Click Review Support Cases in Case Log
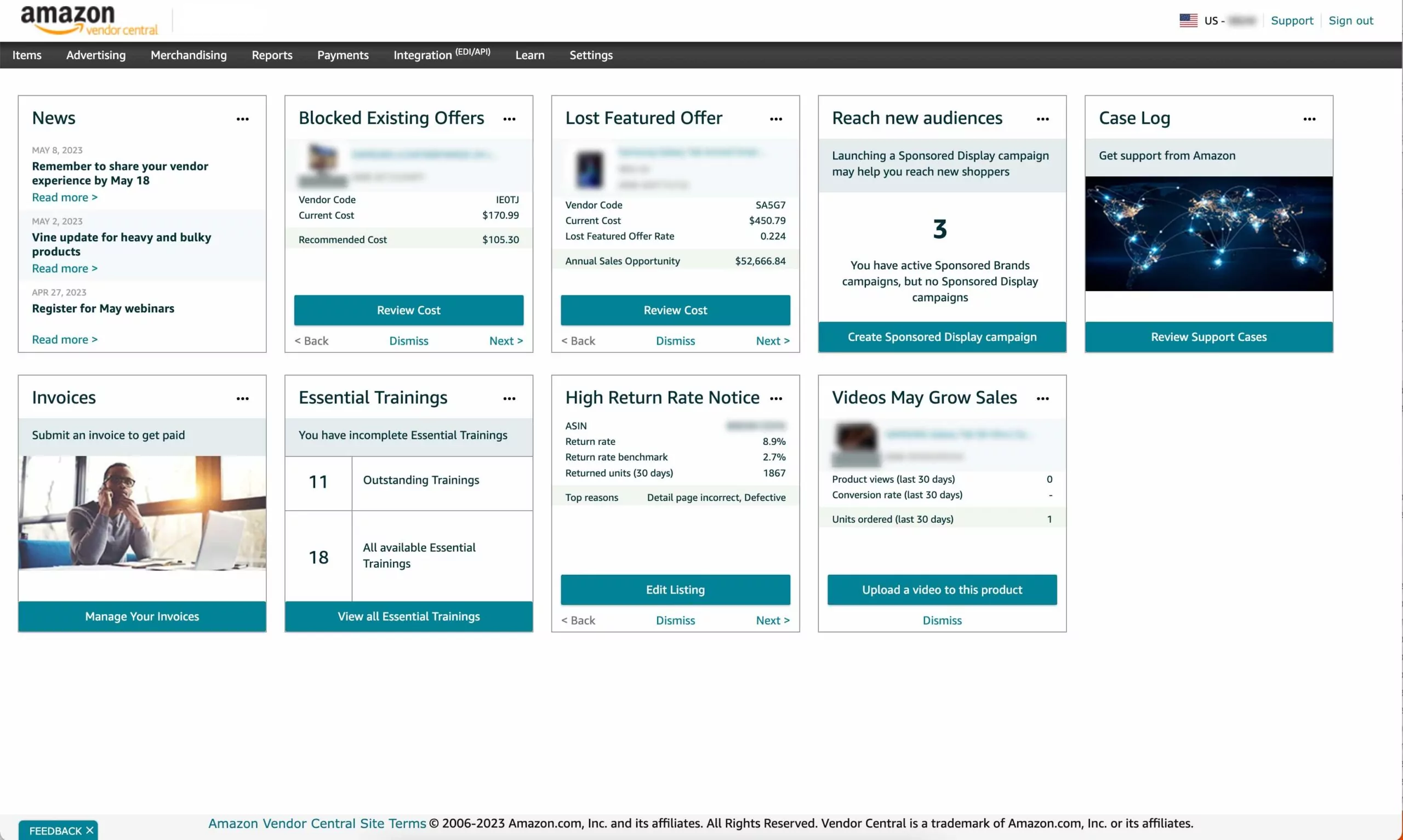This screenshot has height=840, width=1403. 1208,336
